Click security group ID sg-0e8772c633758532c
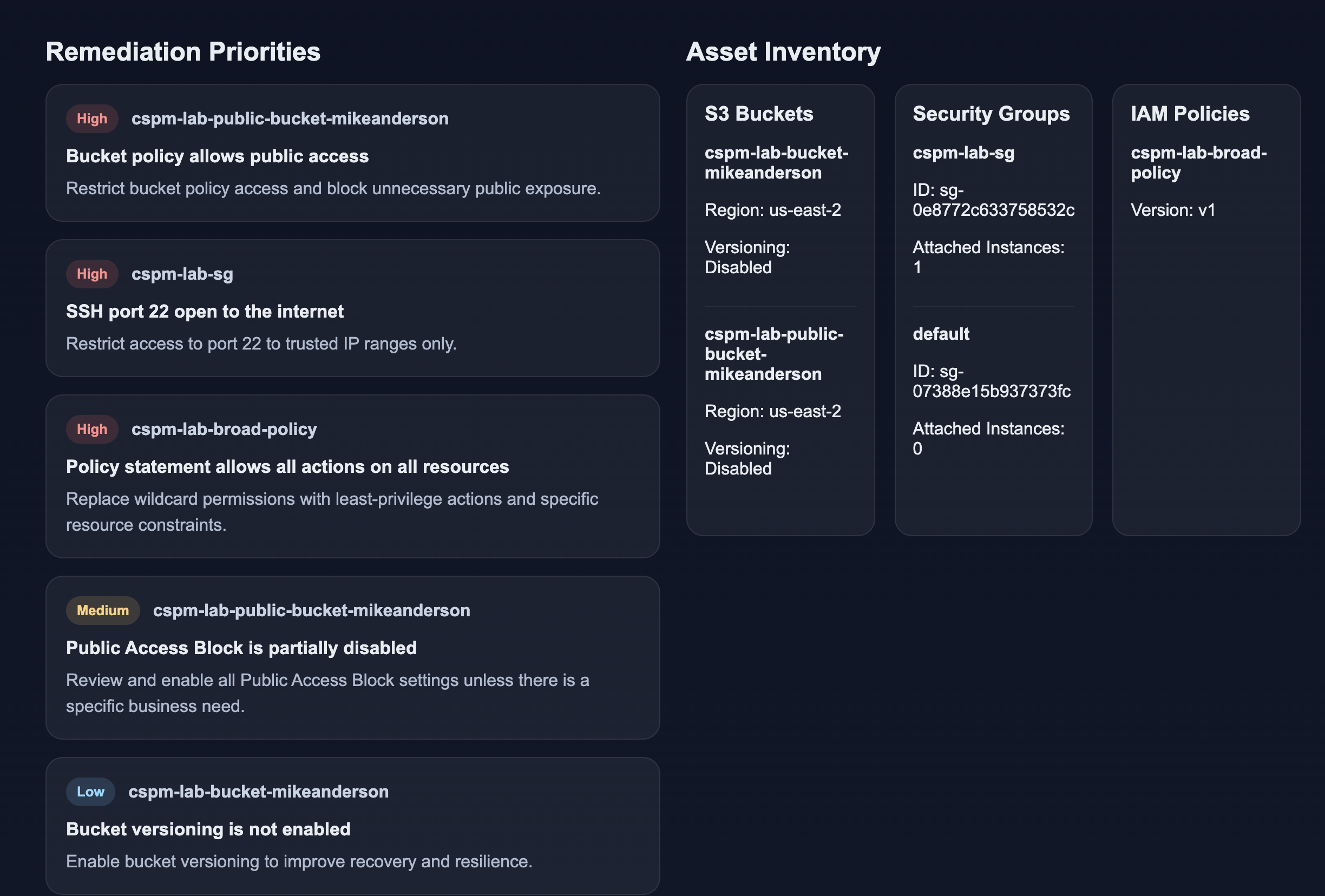The image size is (1325, 896). [x=993, y=201]
